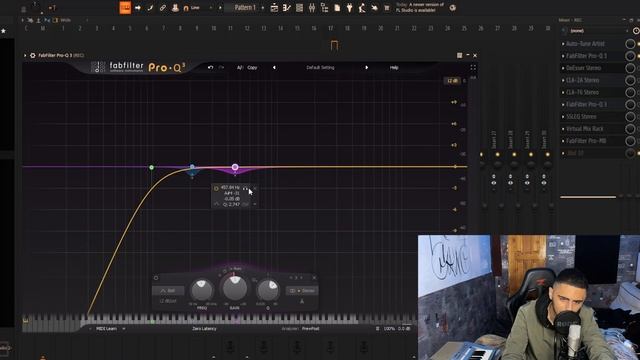
Task: Click the detached window icon in plugin title
Action: coord(460,55)
